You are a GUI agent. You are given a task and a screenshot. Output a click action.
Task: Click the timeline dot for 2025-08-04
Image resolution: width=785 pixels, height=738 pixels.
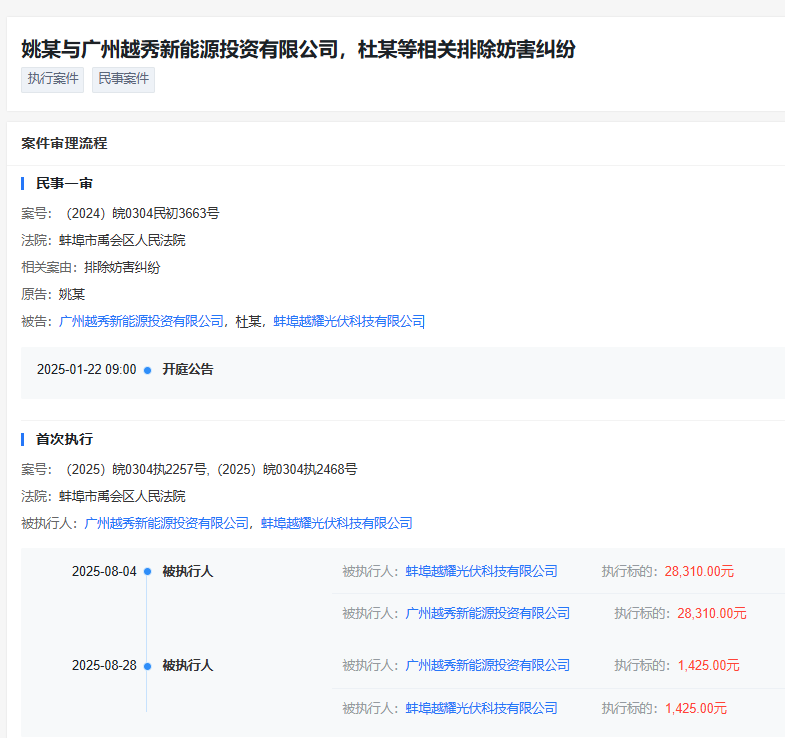point(147,572)
